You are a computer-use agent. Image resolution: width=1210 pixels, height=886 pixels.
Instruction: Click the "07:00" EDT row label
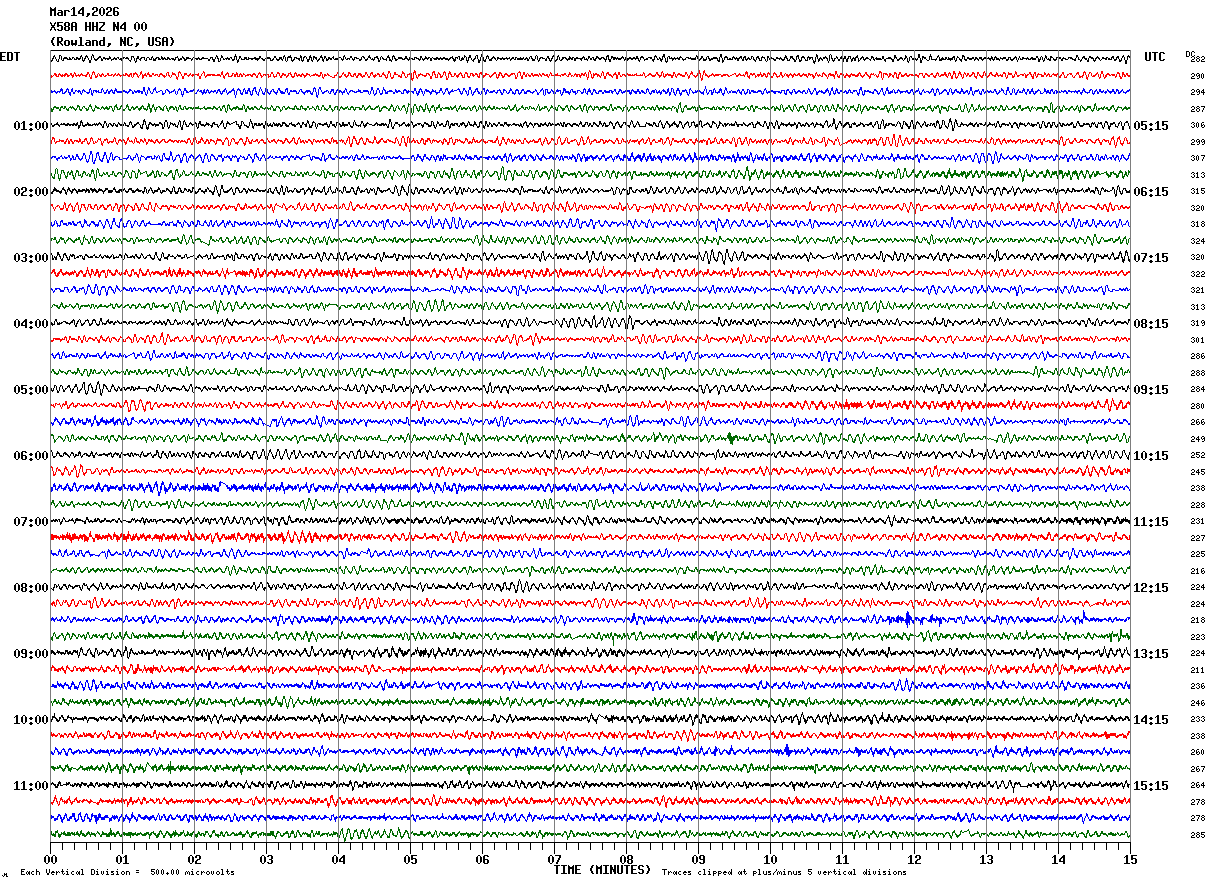point(31,522)
